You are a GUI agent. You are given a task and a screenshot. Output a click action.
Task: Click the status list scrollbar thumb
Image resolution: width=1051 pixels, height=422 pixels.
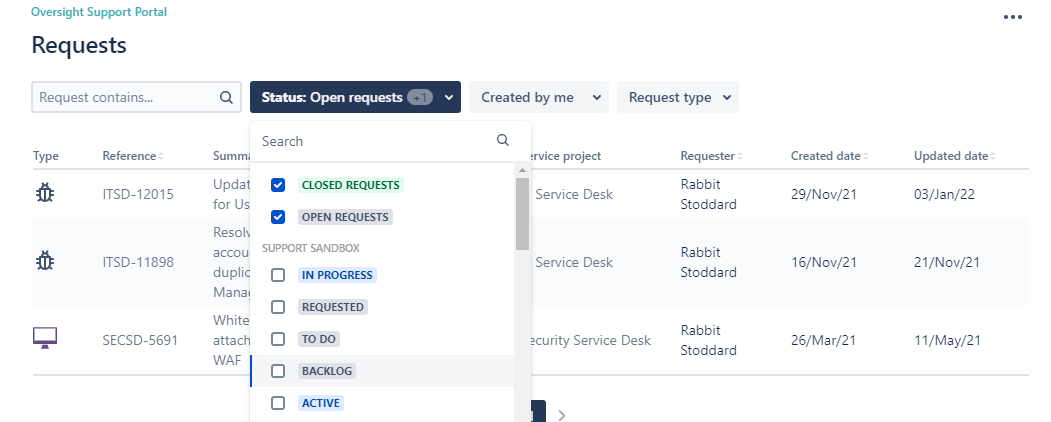[522, 214]
